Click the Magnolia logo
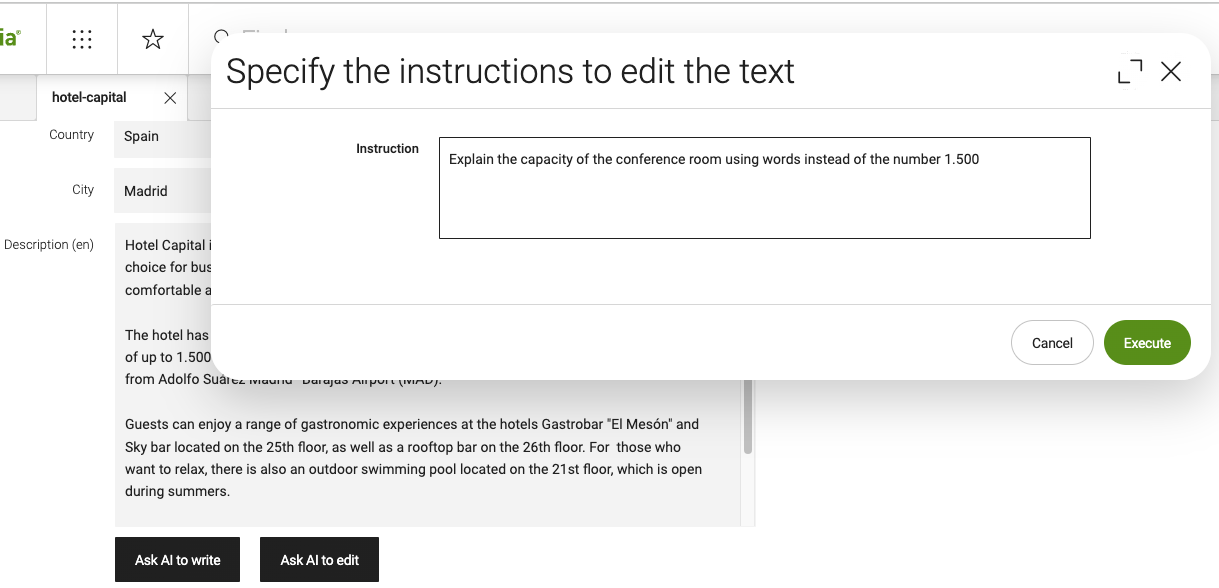Viewport: 1219px width, 588px height. pyautogui.click(x=10, y=39)
